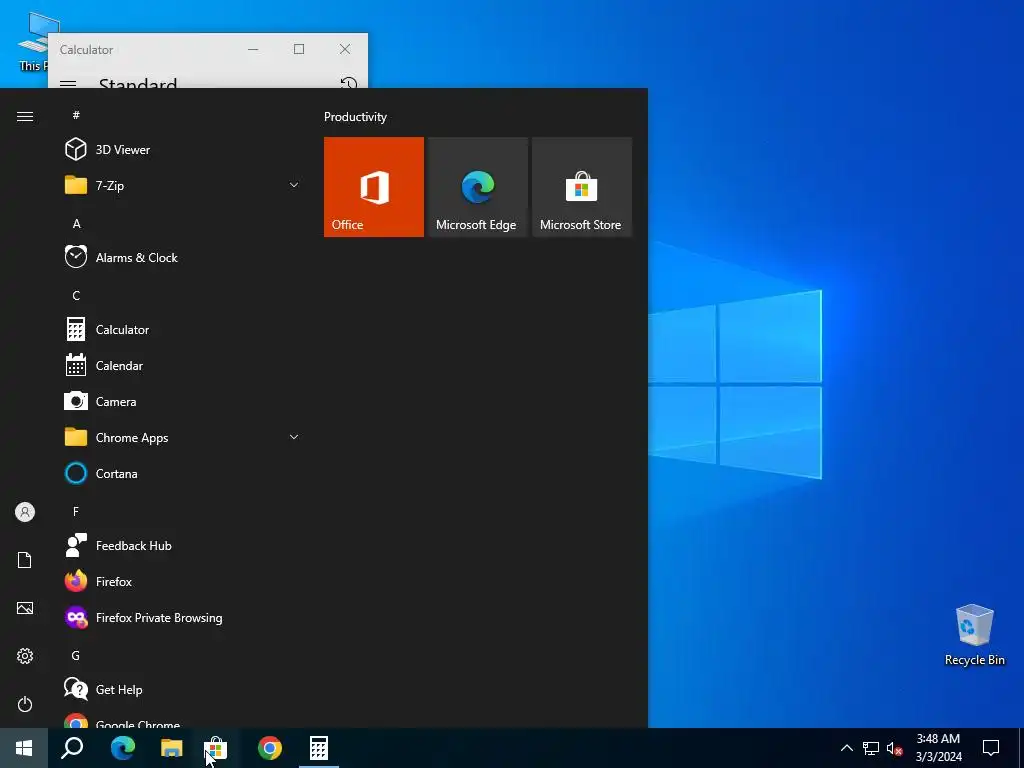Select the This PC desktop icon
1024x768 pixels.
pyautogui.click(x=31, y=42)
